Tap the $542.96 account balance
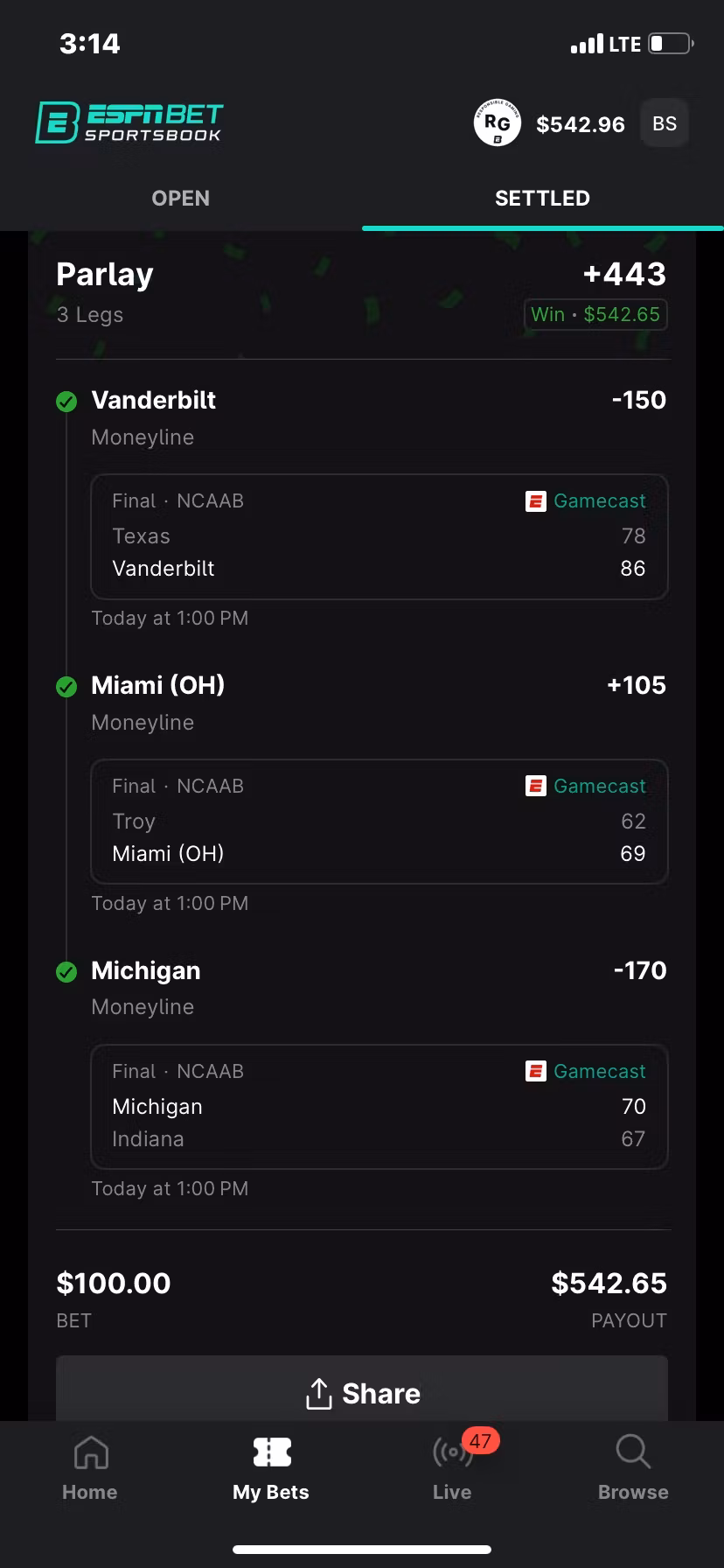 [x=581, y=124]
